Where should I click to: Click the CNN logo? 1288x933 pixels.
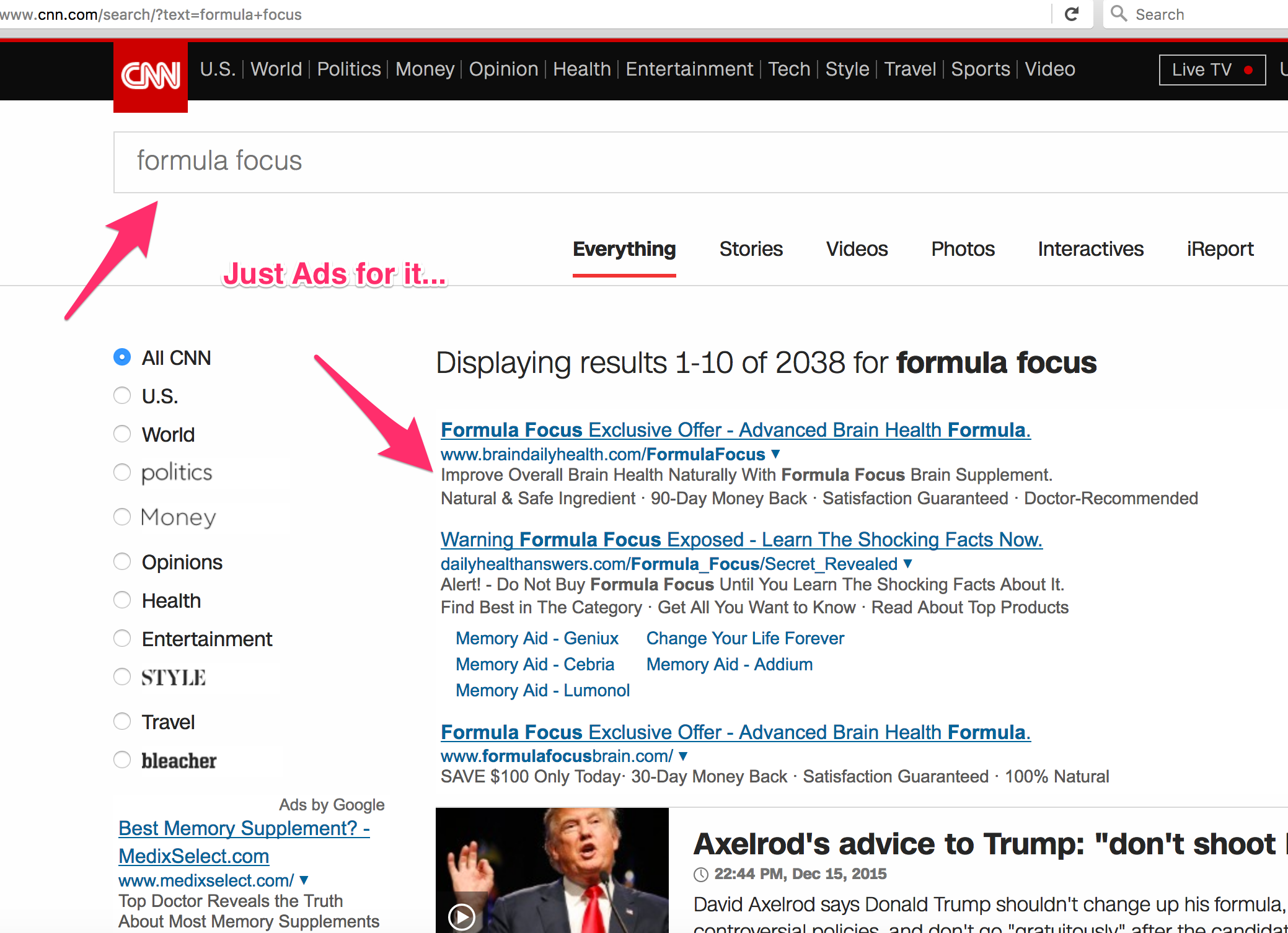[x=151, y=76]
